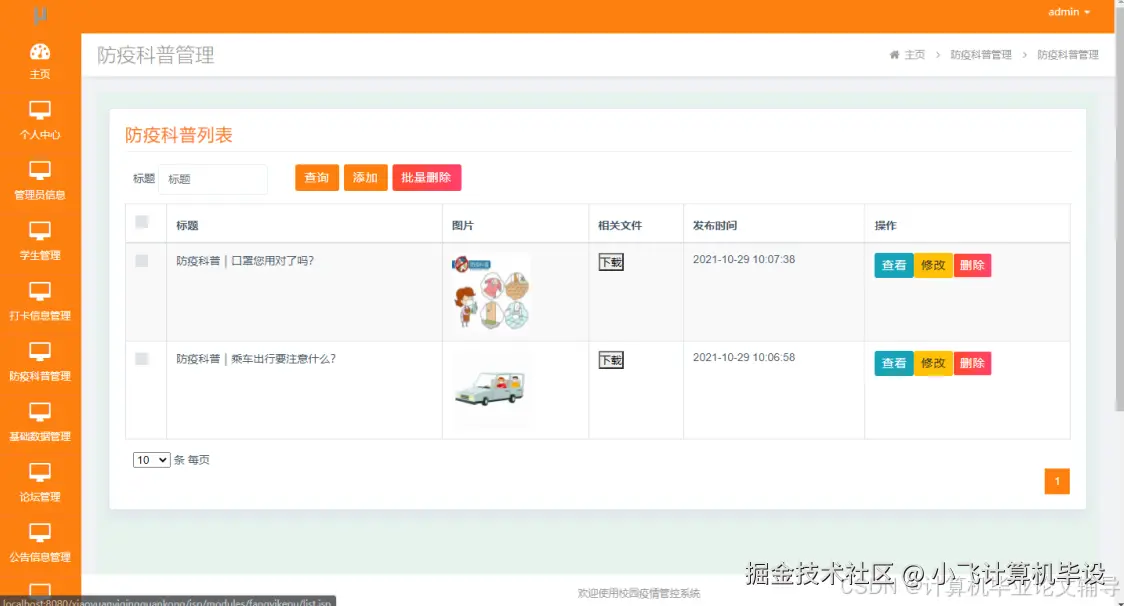The height and width of the screenshot is (606, 1124).
Task: Click 下载 link in the 乘车出行 row
Action: [x=611, y=360]
